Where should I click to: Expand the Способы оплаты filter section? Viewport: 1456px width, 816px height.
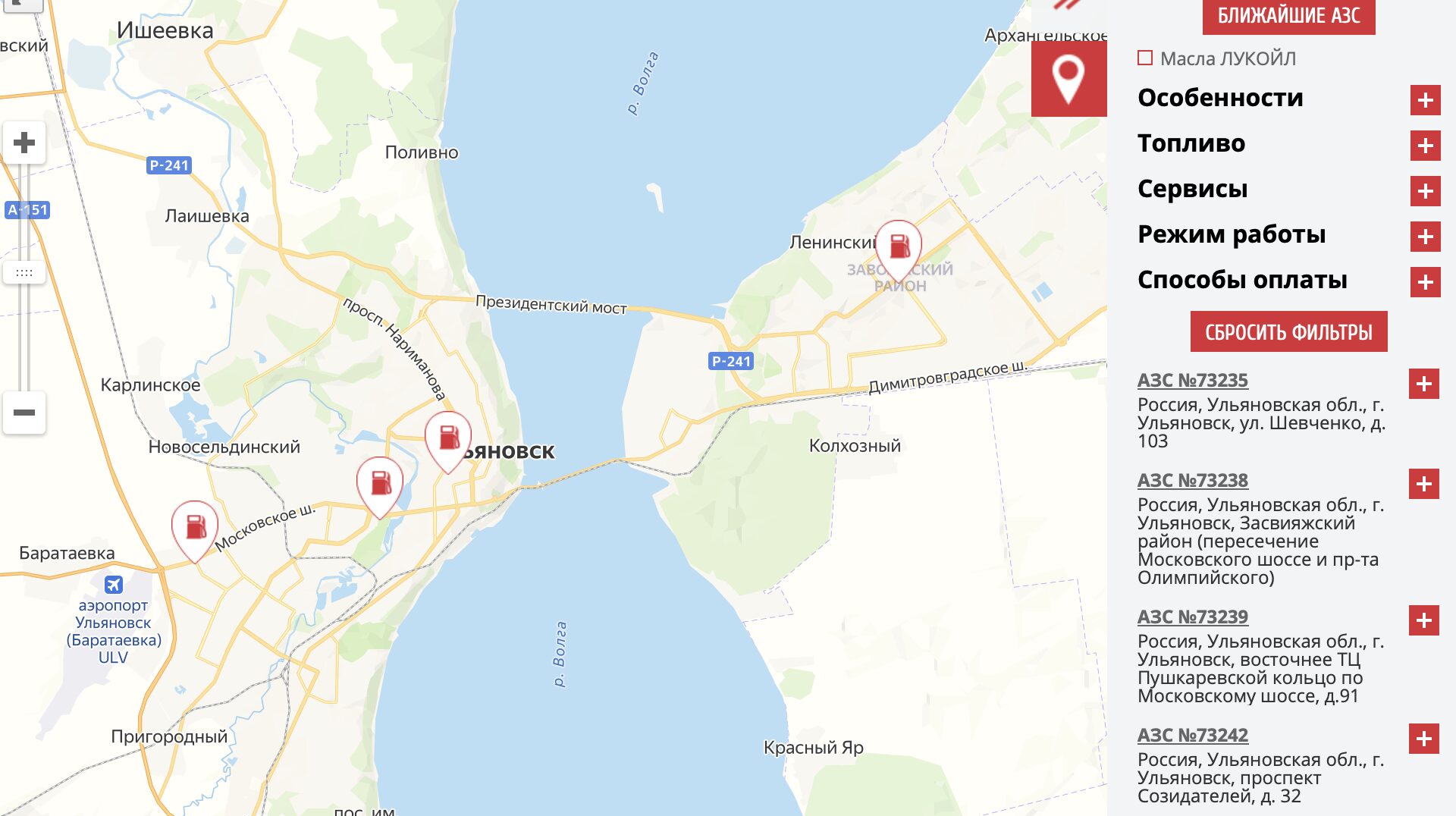point(1425,282)
